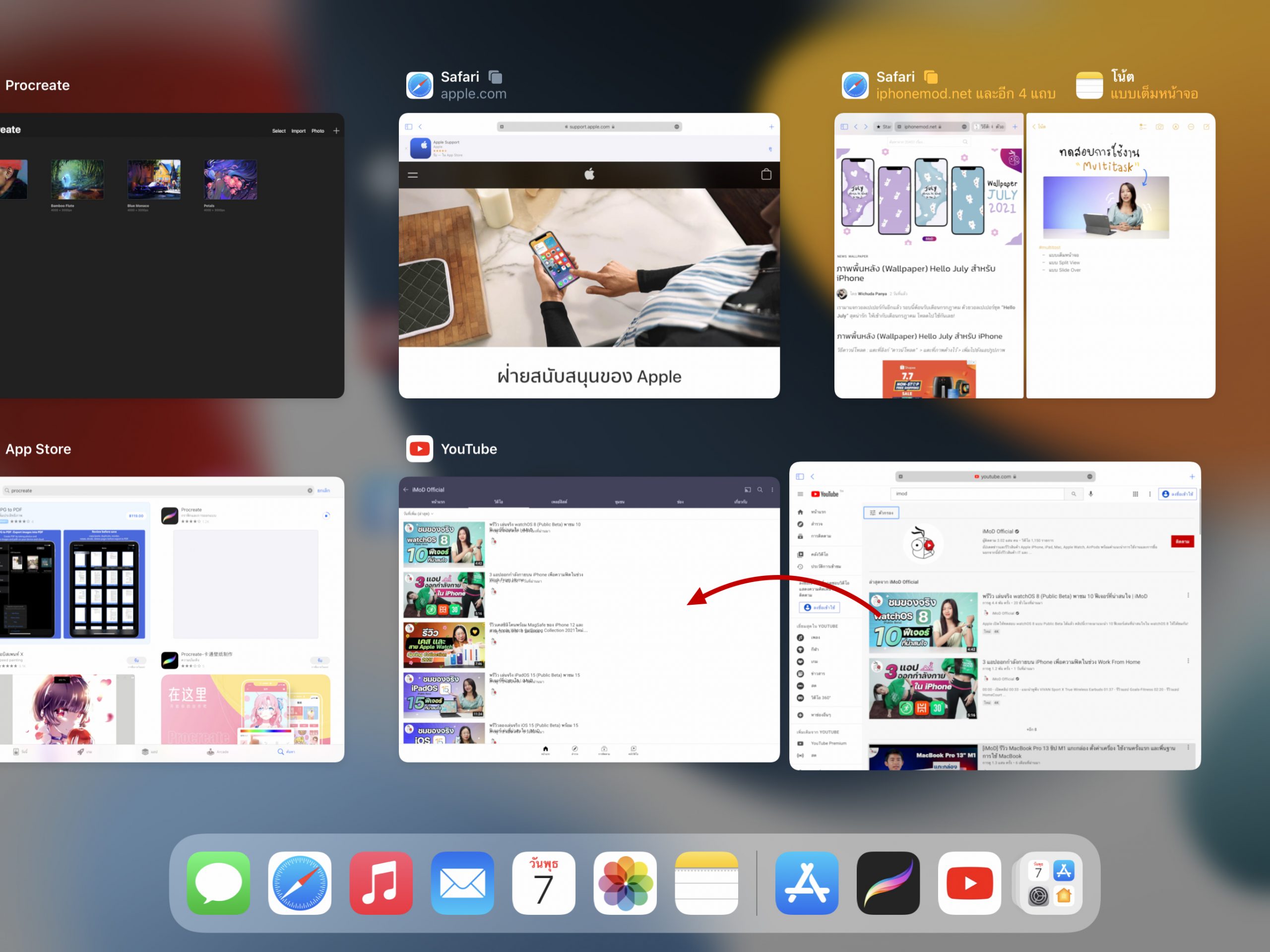Tap YouTube app label icon
Image resolution: width=1270 pixels, height=952 pixels.
pyautogui.click(x=420, y=448)
